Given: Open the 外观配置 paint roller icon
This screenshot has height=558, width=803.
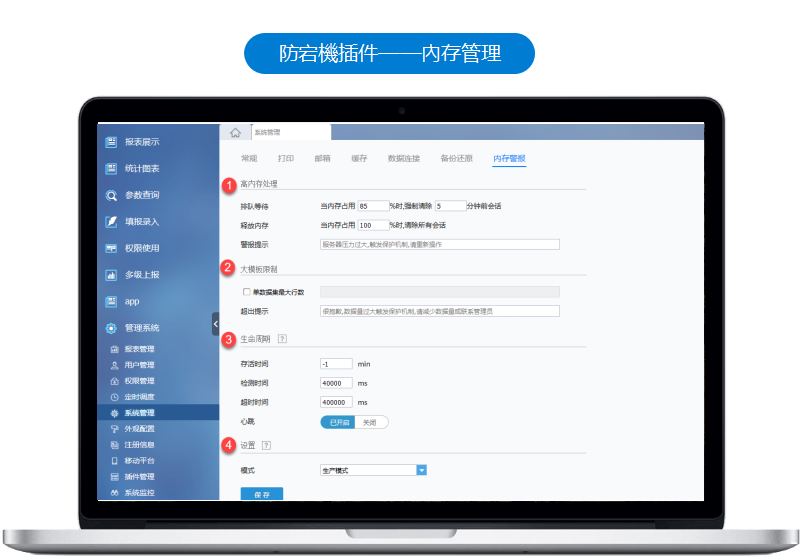Looking at the screenshot, I should [115, 428].
